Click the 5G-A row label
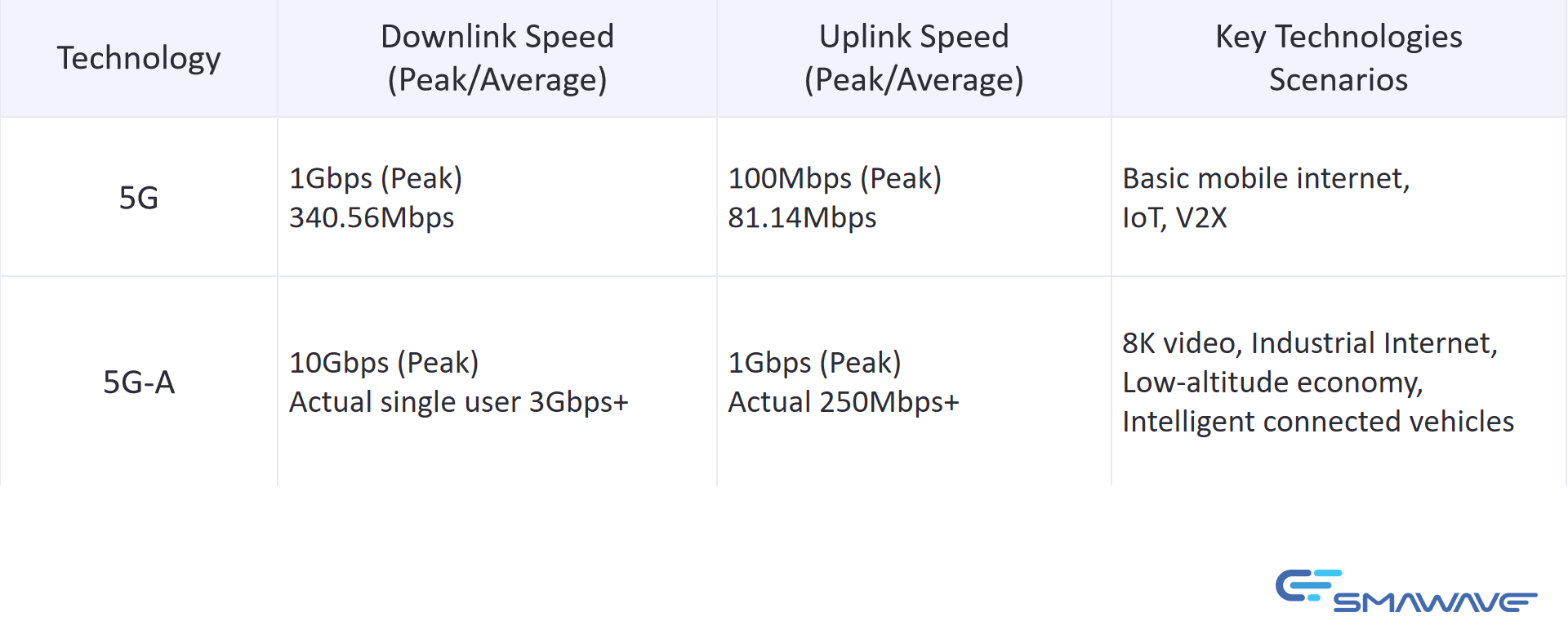 (139, 382)
